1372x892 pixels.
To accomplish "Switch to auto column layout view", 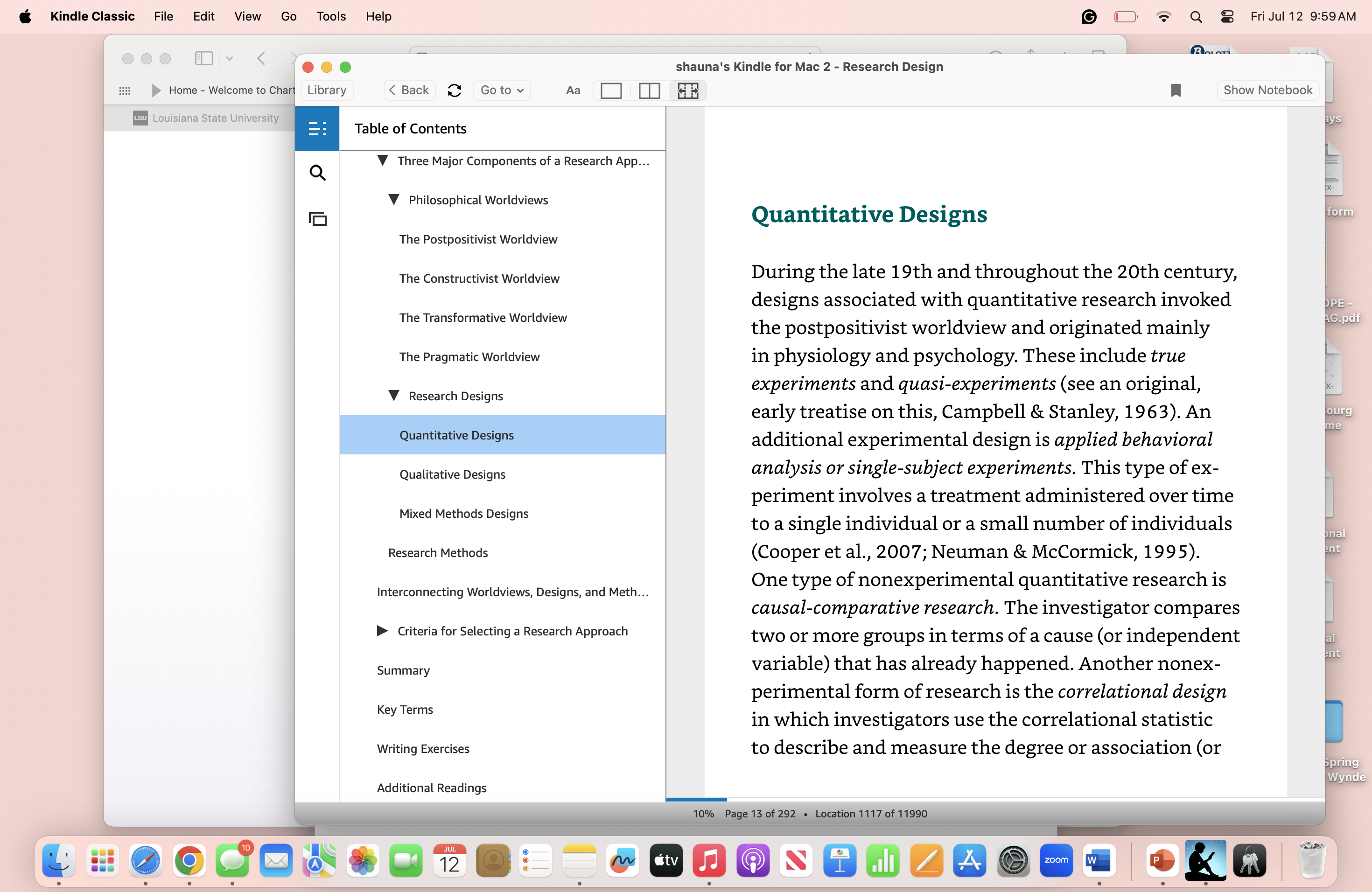I will click(688, 91).
